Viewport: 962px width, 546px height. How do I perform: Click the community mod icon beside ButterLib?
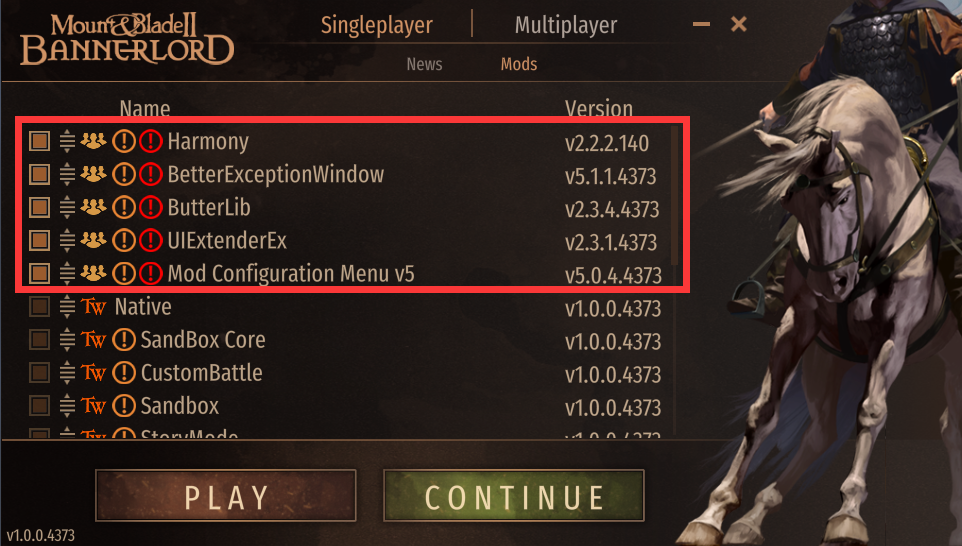click(x=93, y=207)
